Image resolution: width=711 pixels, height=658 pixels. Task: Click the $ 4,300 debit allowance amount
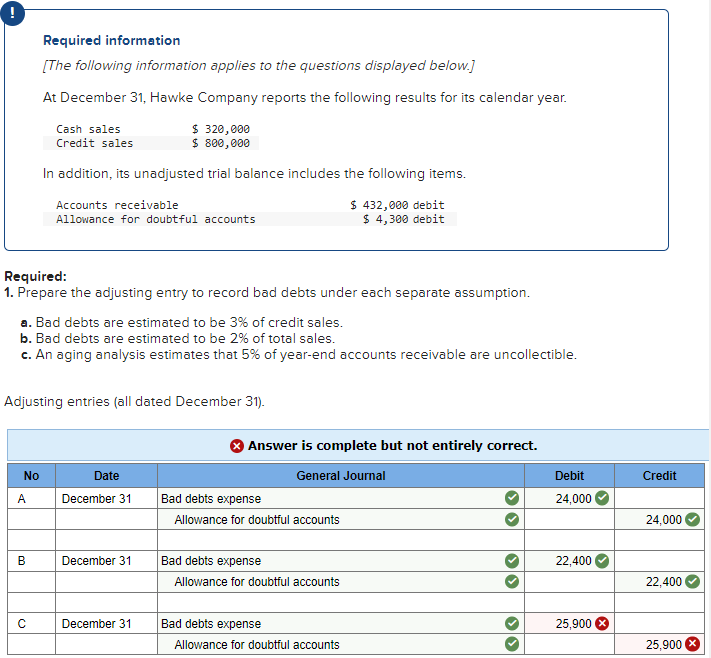[x=404, y=219]
